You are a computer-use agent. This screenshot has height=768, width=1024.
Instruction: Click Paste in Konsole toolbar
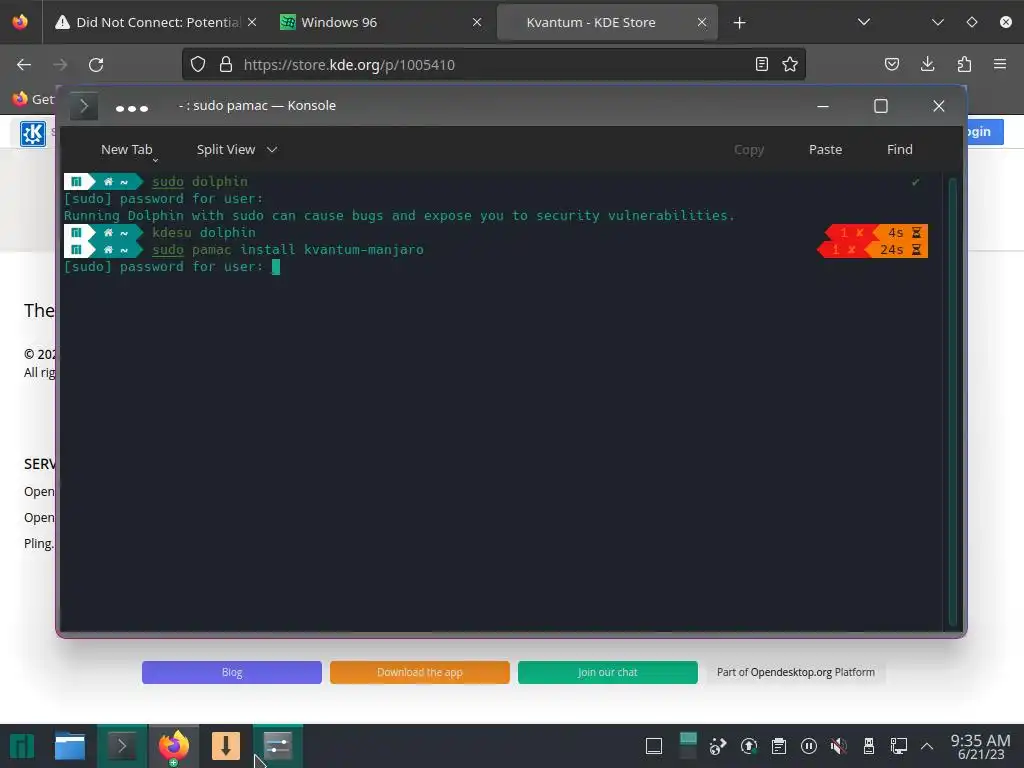coord(825,150)
